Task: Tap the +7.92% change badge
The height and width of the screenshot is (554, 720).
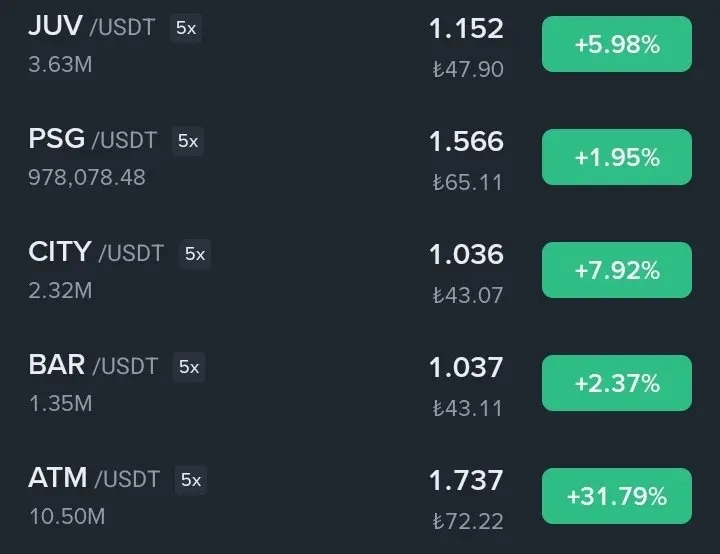Action: (x=617, y=270)
